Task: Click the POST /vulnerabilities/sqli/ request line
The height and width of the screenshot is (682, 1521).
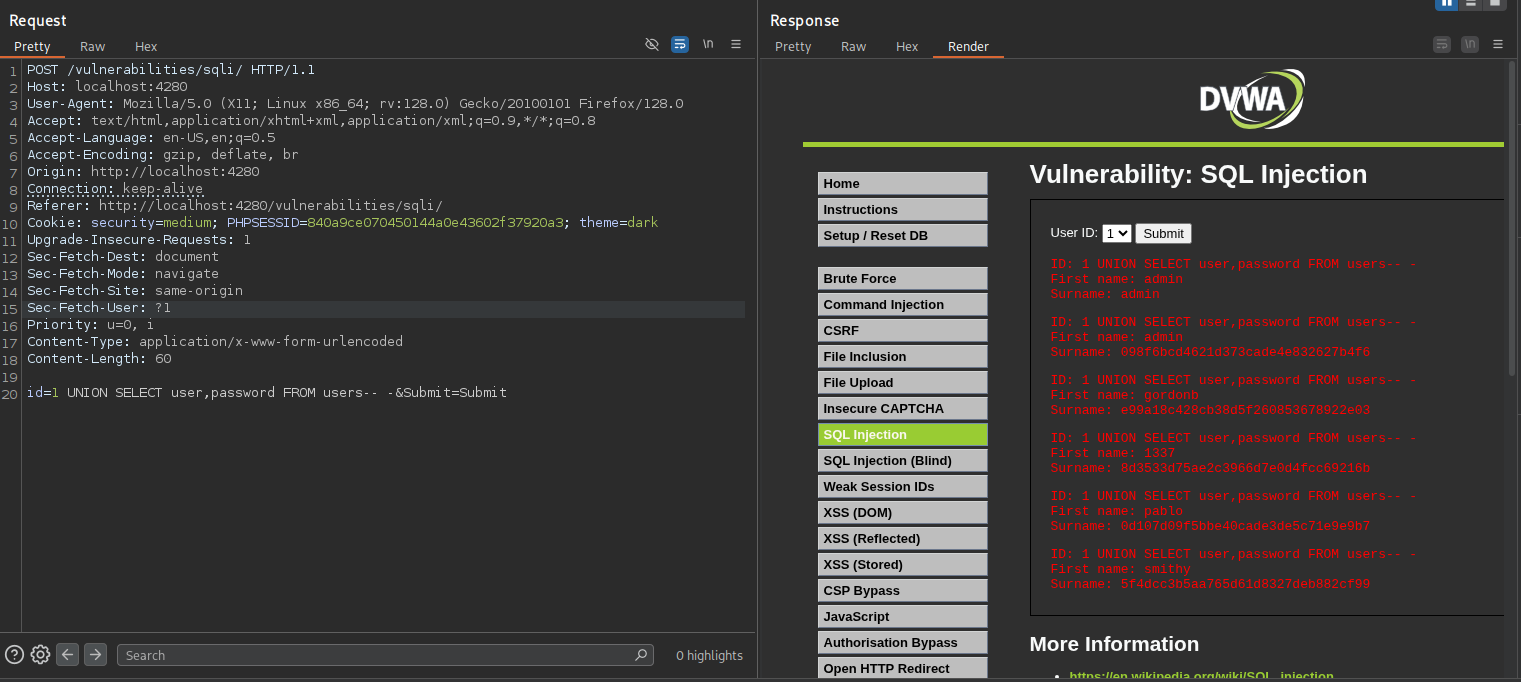Action: 171,70
